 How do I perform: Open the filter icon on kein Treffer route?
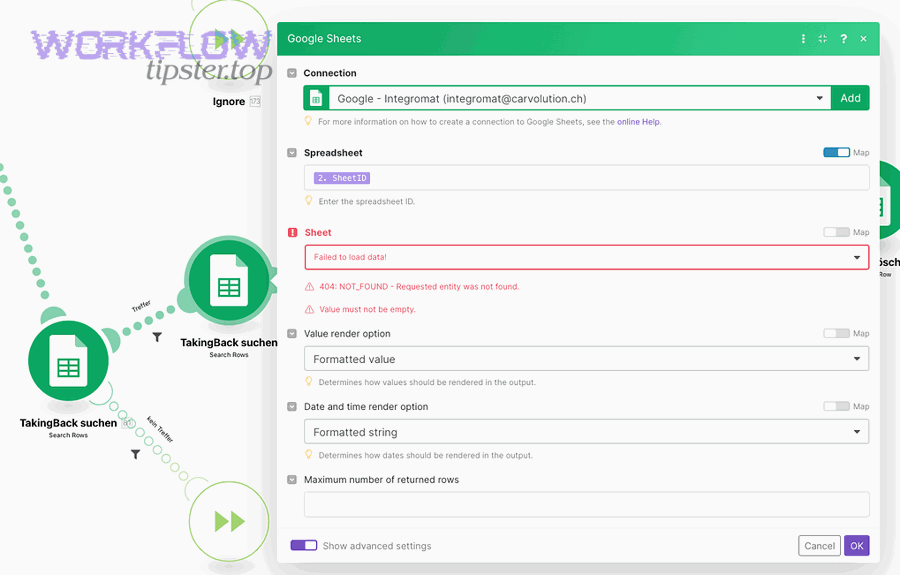point(135,454)
